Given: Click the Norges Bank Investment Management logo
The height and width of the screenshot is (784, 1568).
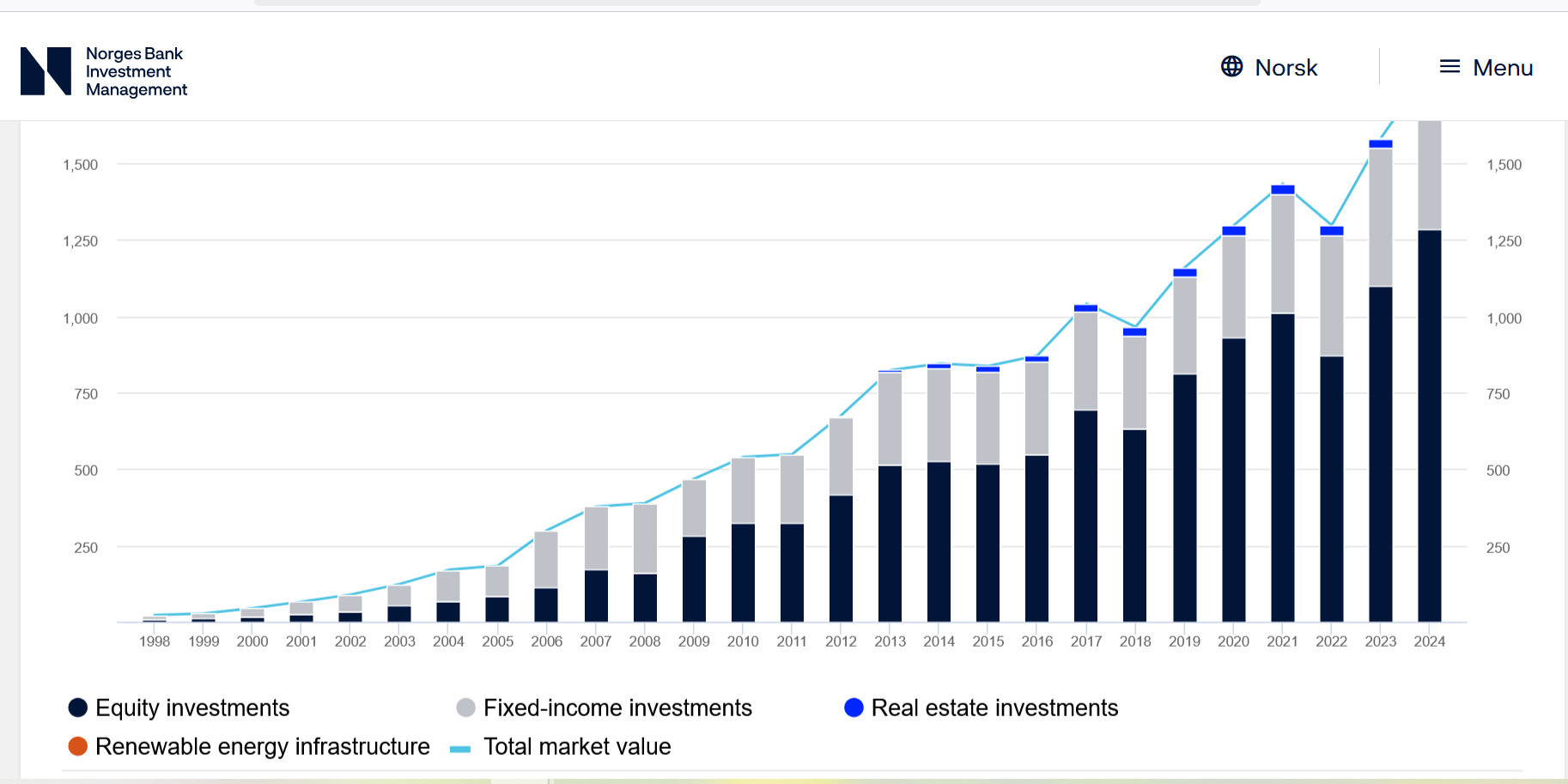Looking at the screenshot, I should tap(104, 71).
